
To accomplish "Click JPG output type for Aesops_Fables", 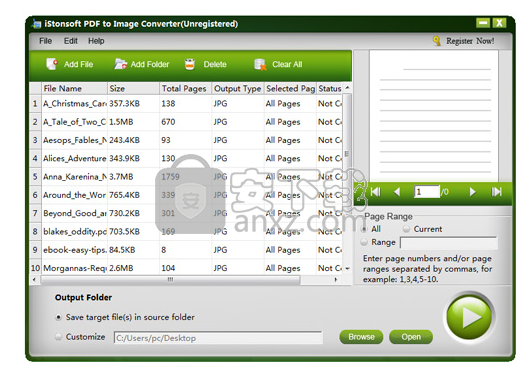I will click(x=238, y=140).
